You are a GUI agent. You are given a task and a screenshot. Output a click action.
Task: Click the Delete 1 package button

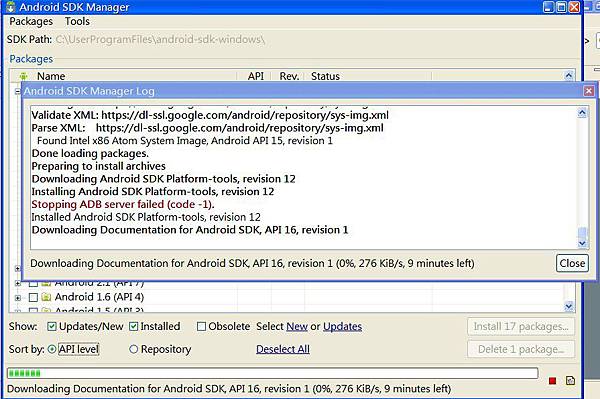[x=520, y=349]
